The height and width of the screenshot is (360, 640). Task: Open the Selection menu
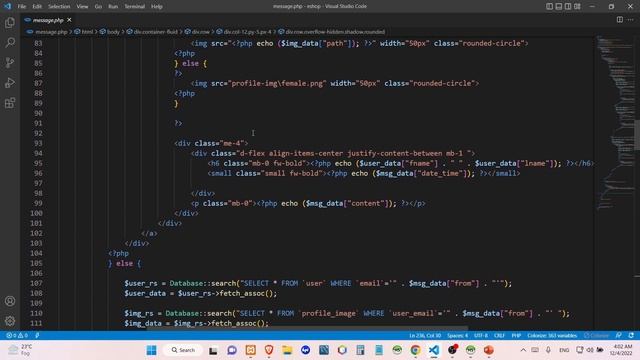click(59, 7)
